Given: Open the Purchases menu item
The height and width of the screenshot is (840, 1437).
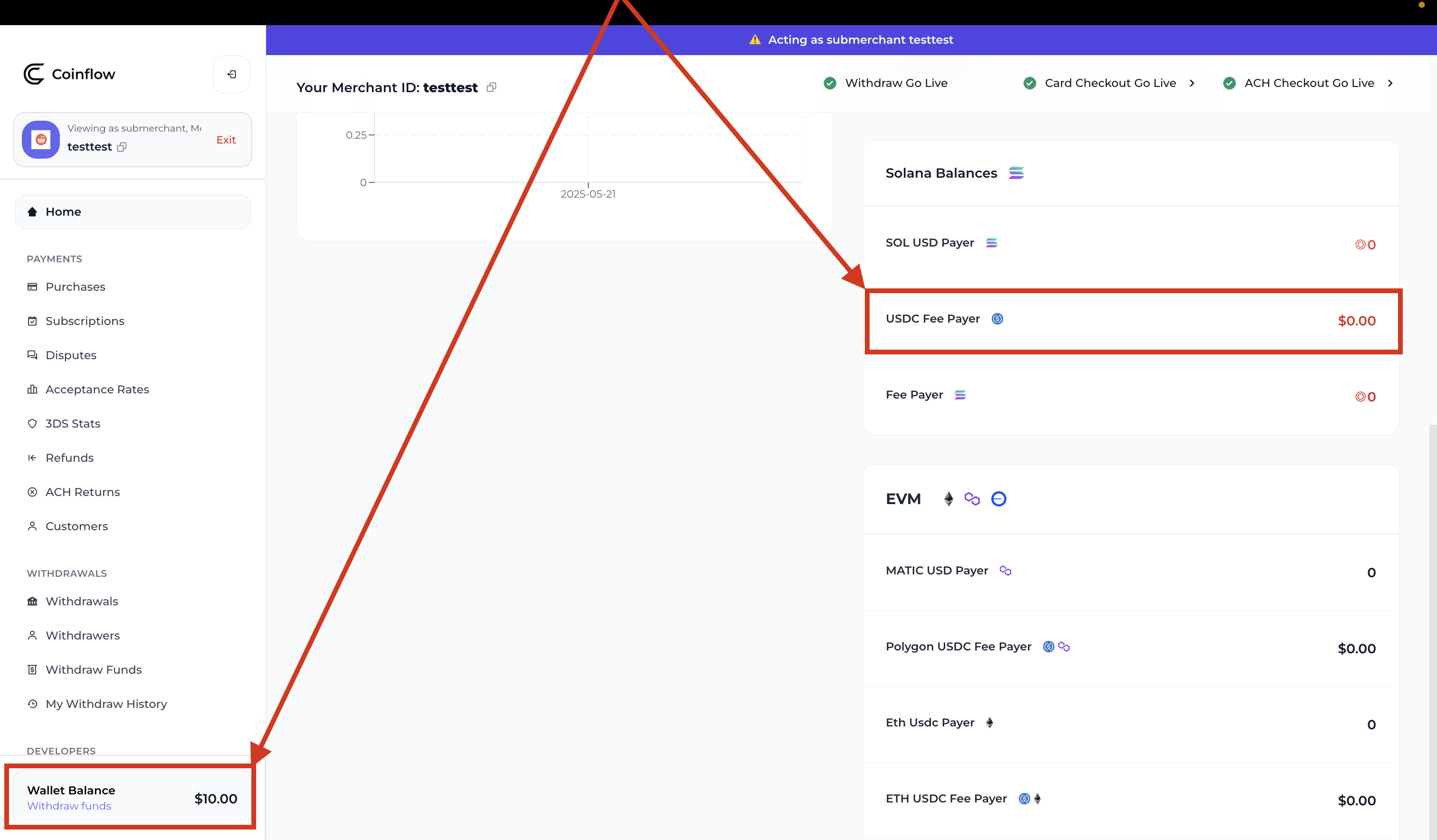Looking at the screenshot, I should point(75,287).
